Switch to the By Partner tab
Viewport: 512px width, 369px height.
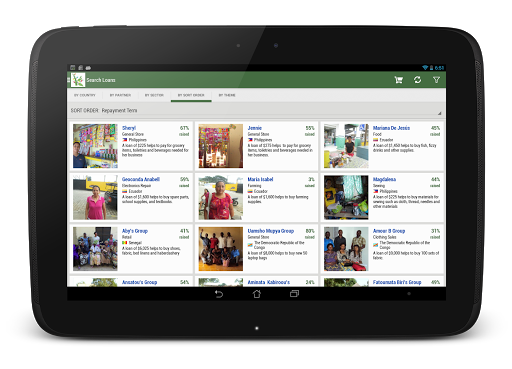120,95
